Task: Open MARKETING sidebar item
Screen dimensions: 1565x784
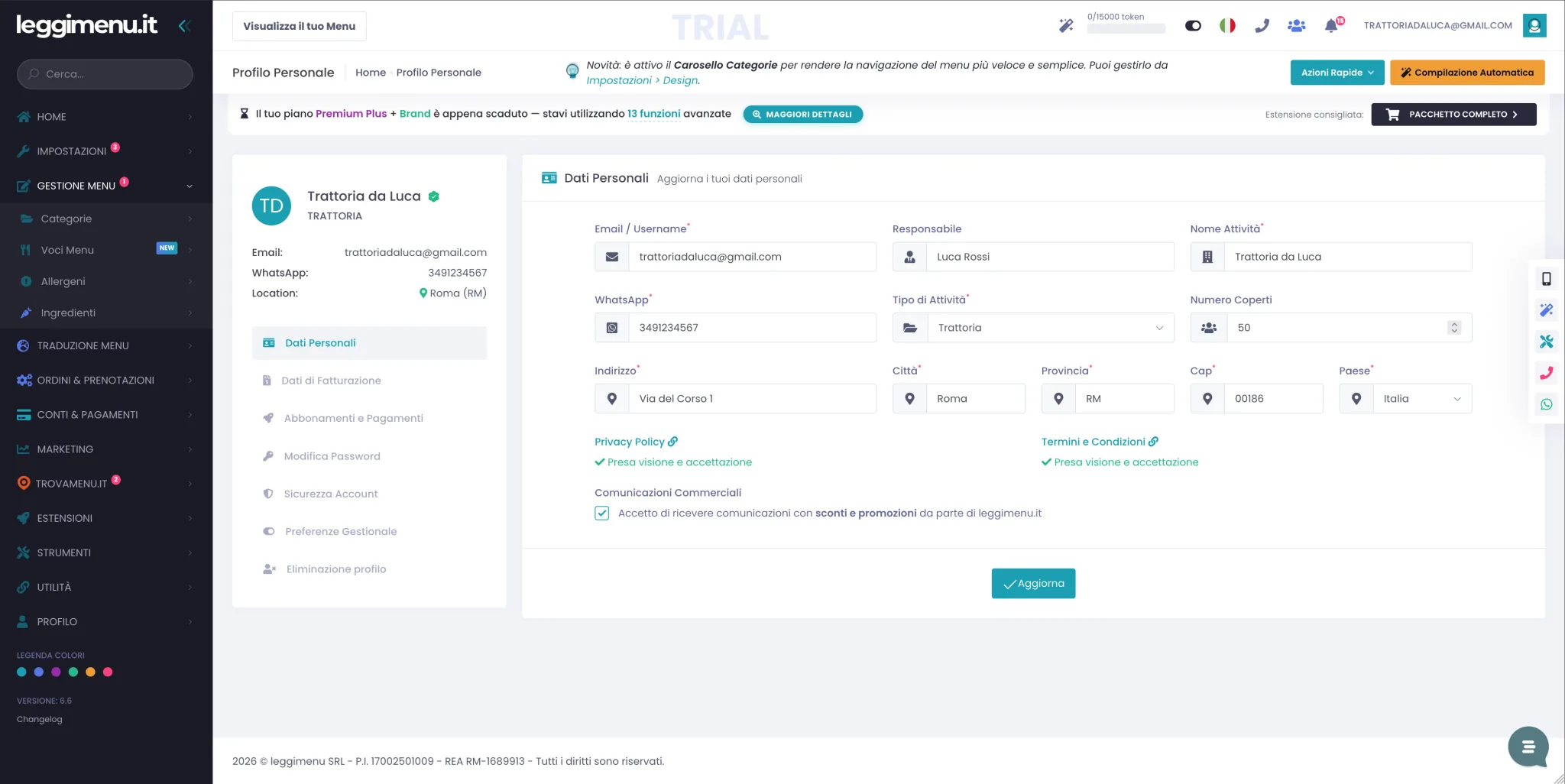Action: click(106, 449)
